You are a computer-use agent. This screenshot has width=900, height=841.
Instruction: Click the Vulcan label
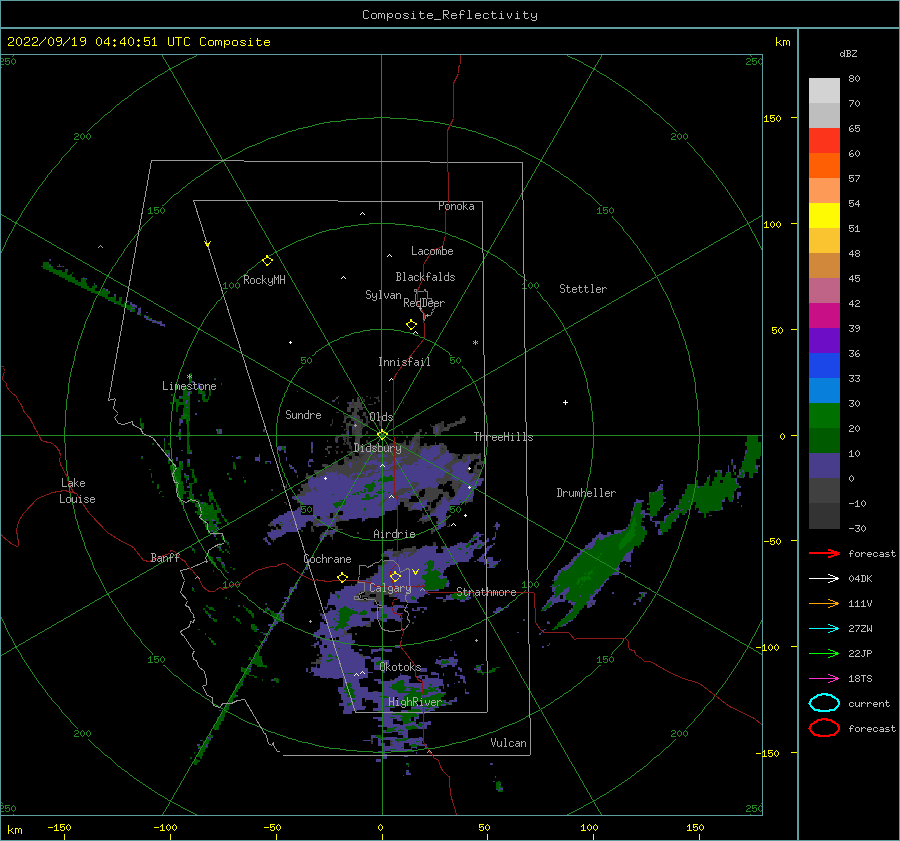(x=509, y=743)
